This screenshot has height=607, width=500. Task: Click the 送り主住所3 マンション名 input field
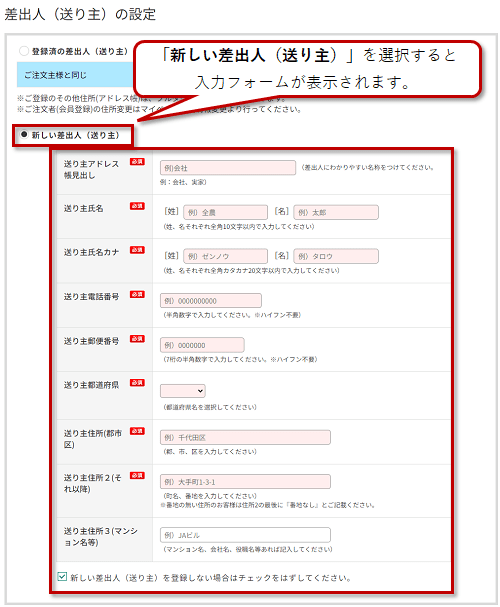(x=245, y=535)
